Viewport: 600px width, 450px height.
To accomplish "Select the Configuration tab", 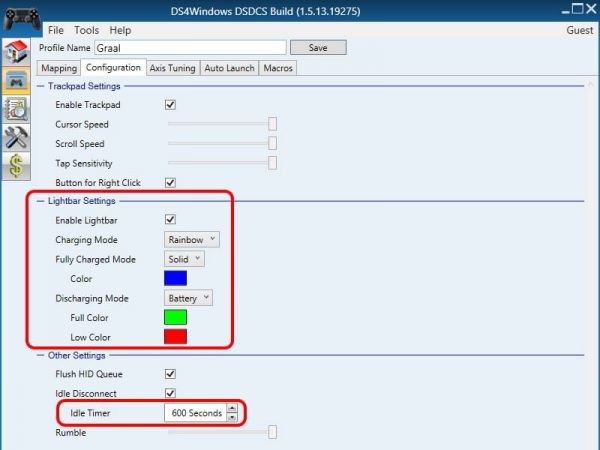I will point(113,68).
